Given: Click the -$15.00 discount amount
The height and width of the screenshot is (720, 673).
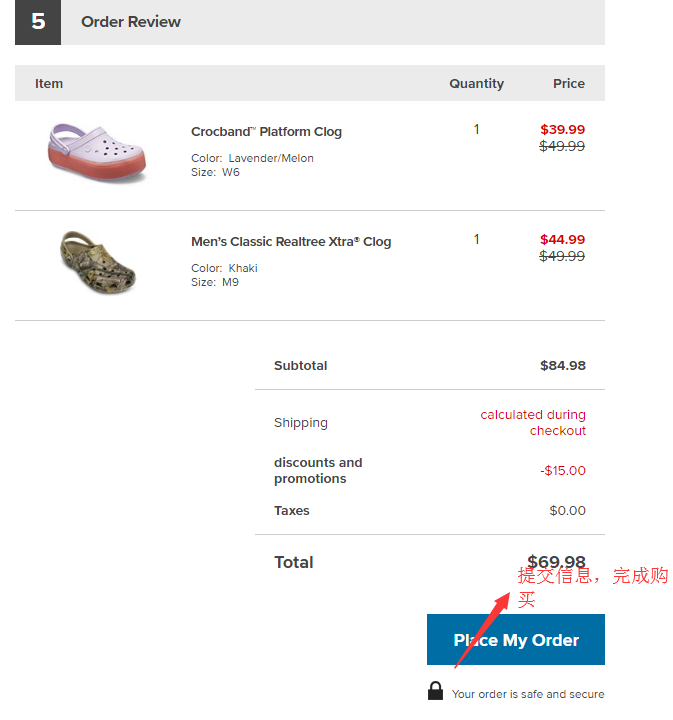Looking at the screenshot, I should (x=562, y=471).
